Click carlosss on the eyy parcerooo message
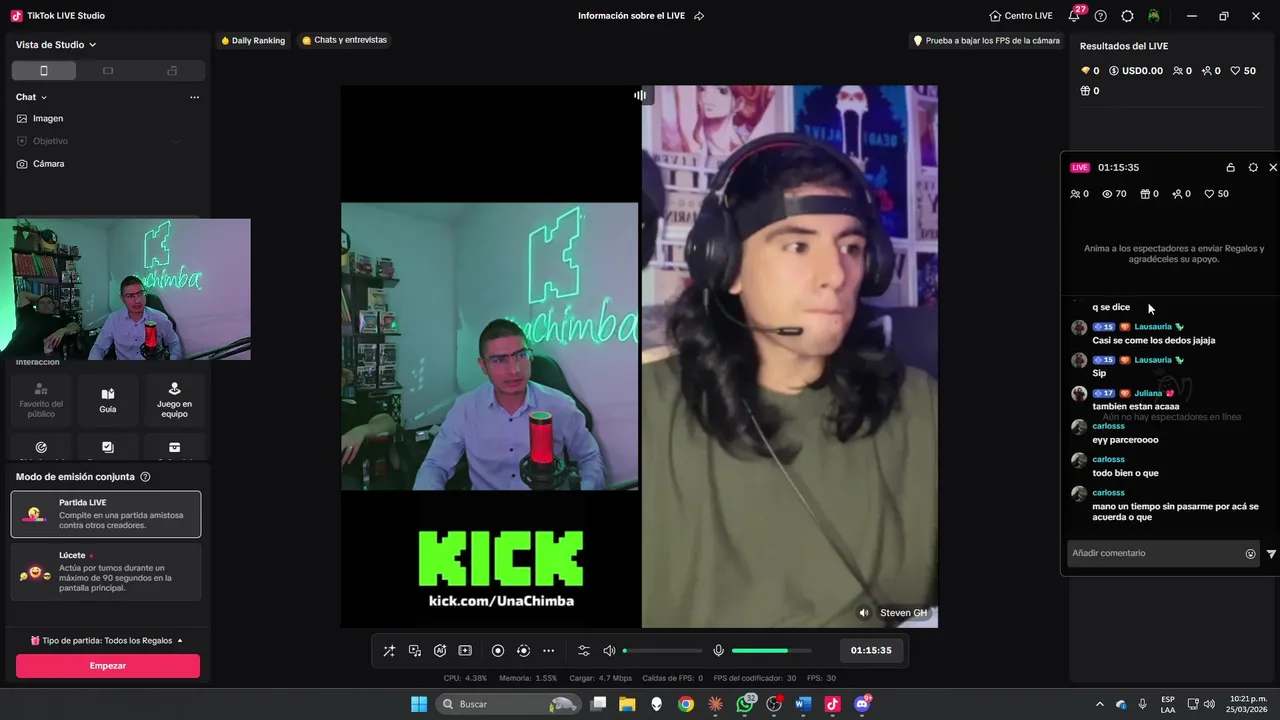This screenshot has width=1280, height=720. 1108,426
